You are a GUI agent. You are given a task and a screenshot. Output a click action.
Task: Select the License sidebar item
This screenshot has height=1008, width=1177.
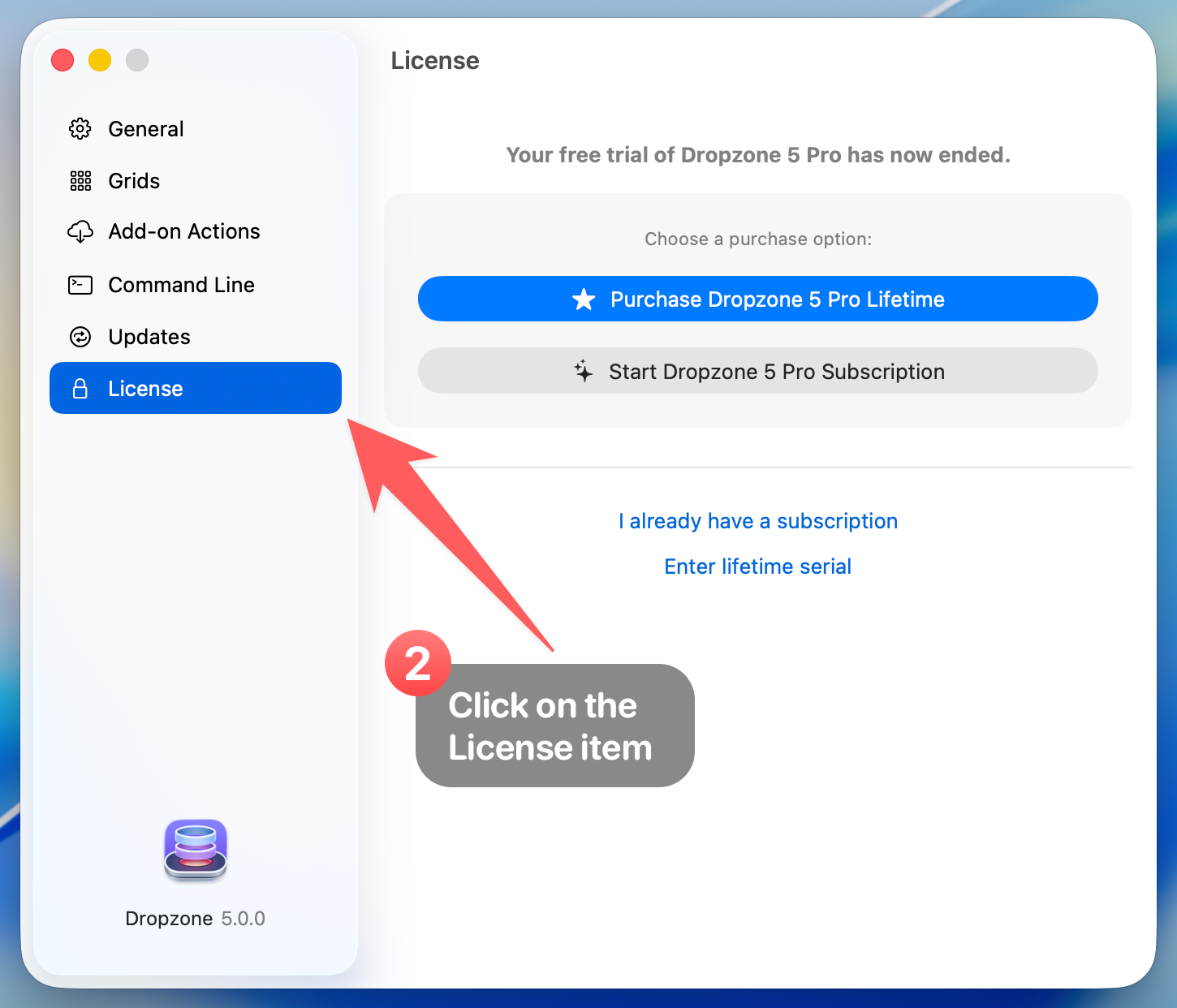(x=196, y=388)
